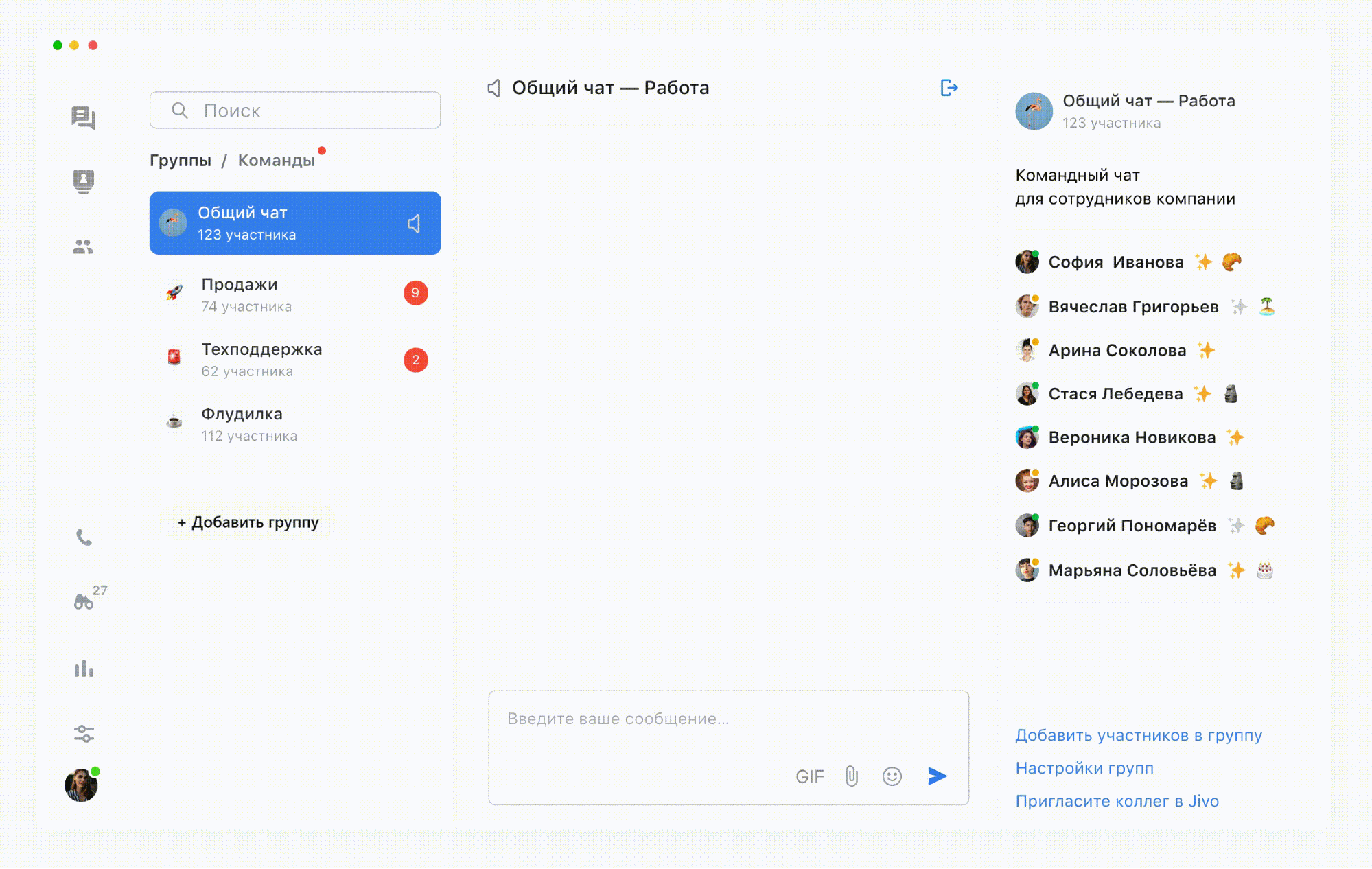Select the Группы tab
This screenshot has width=1372, height=869.
click(x=181, y=161)
